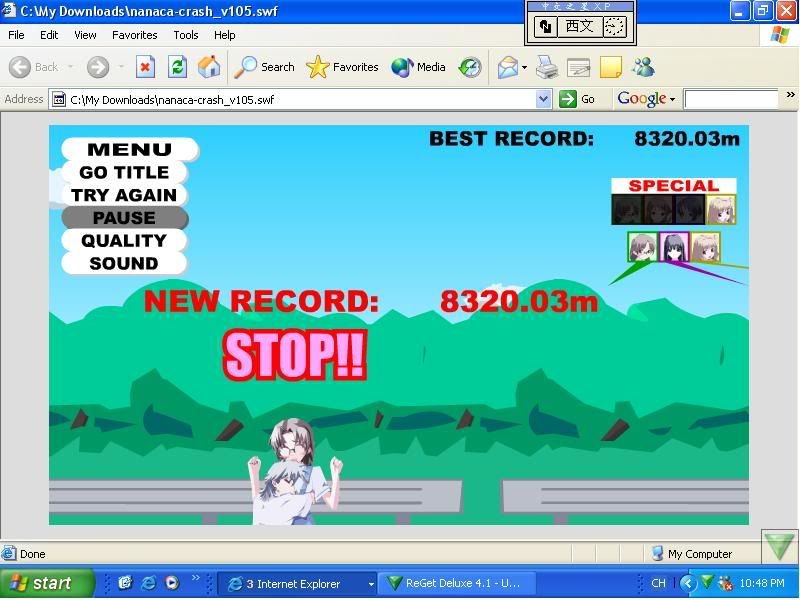The width and height of the screenshot is (800, 600).
Task: Click the purple-framed dark-haired girl portrait
Action: 674,247
